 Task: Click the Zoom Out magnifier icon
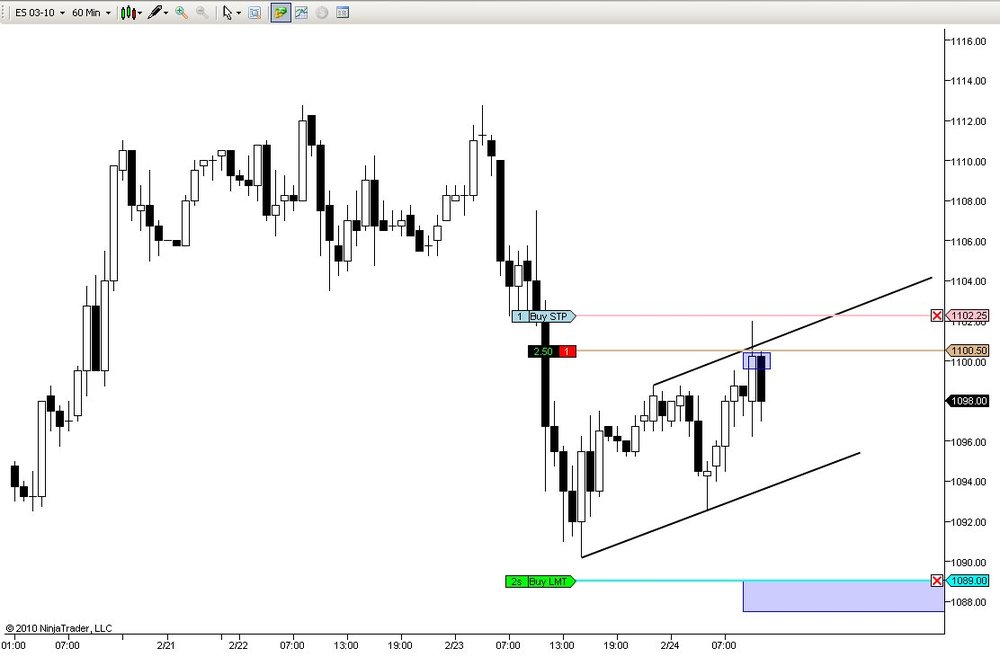[202, 12]
